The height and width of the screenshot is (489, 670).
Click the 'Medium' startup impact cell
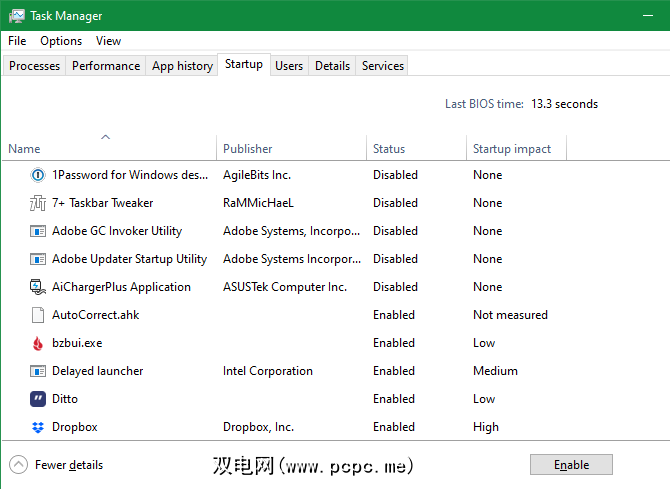[x=495, y=371]
